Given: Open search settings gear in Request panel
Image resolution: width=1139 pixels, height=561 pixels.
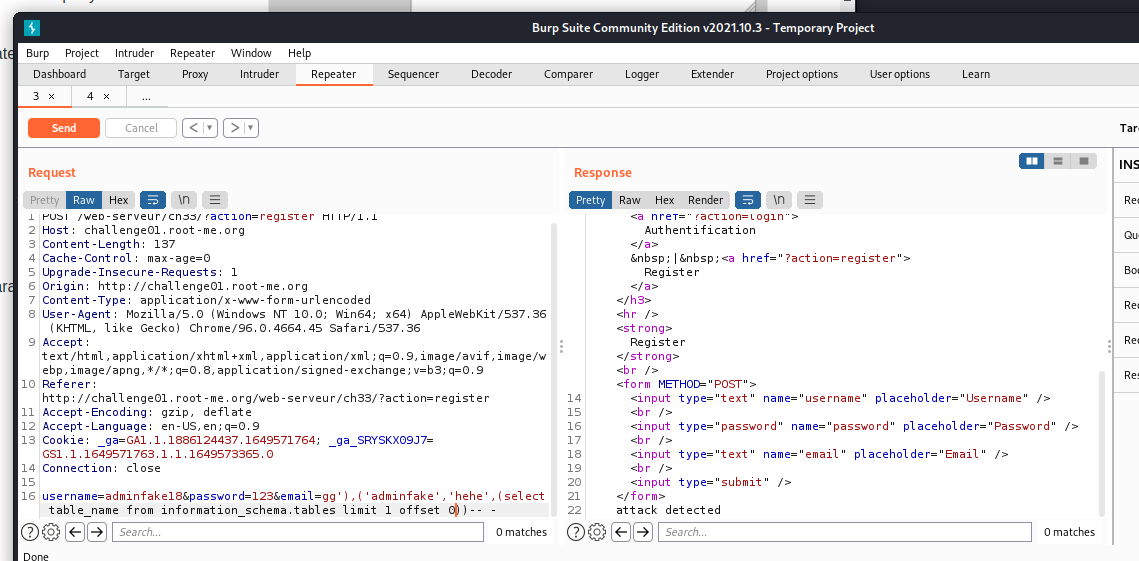Looking at the screenshot, I should (50, 532).
